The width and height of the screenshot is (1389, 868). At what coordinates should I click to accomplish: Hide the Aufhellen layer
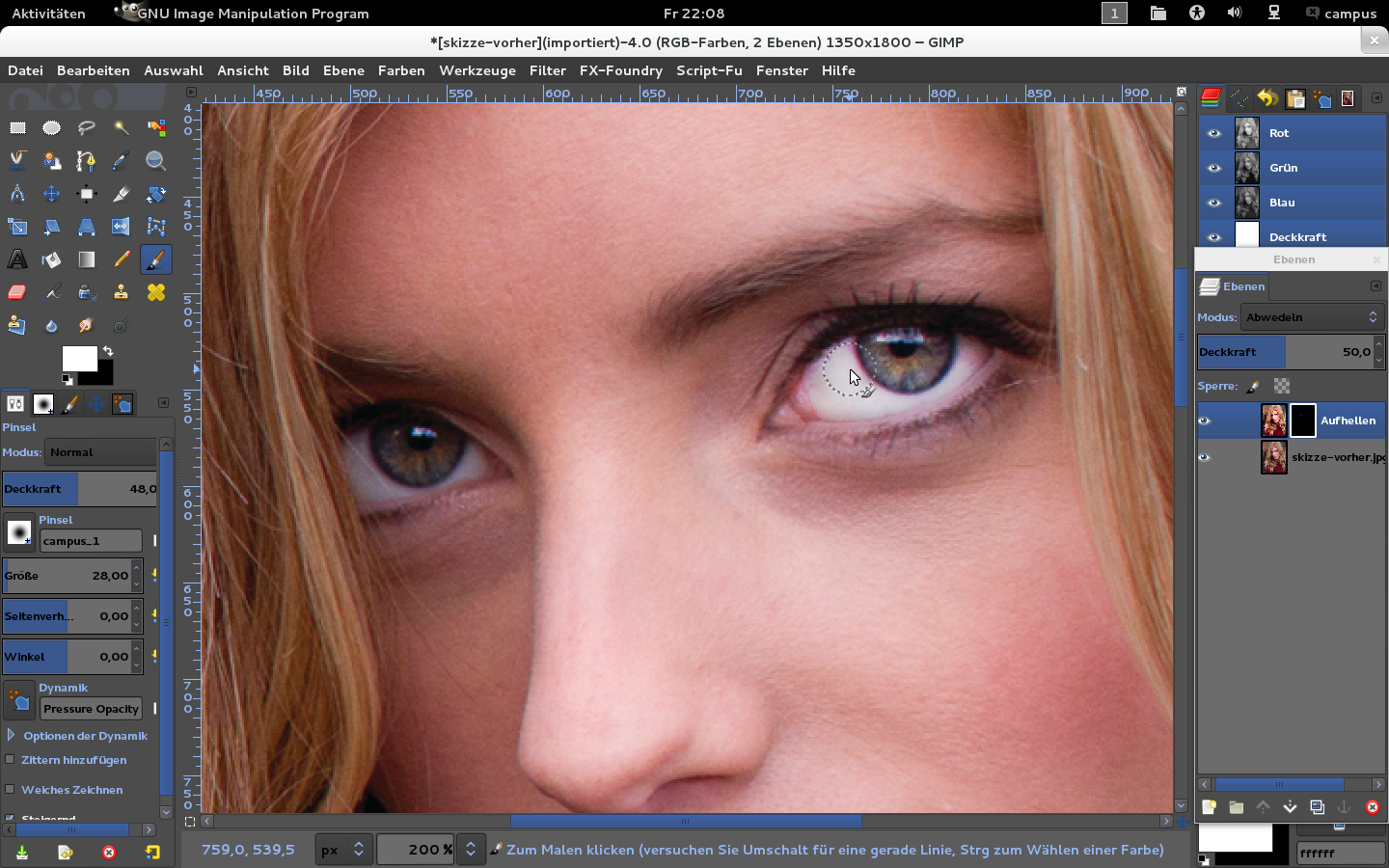pyautogui.click(x=1204, y=420)
